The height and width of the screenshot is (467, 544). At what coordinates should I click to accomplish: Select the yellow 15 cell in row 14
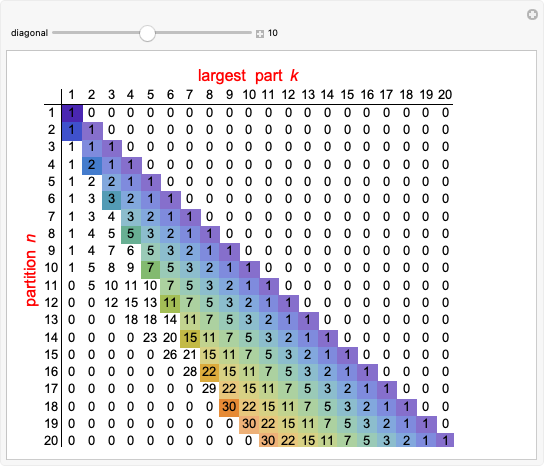(x=190, y=338)
